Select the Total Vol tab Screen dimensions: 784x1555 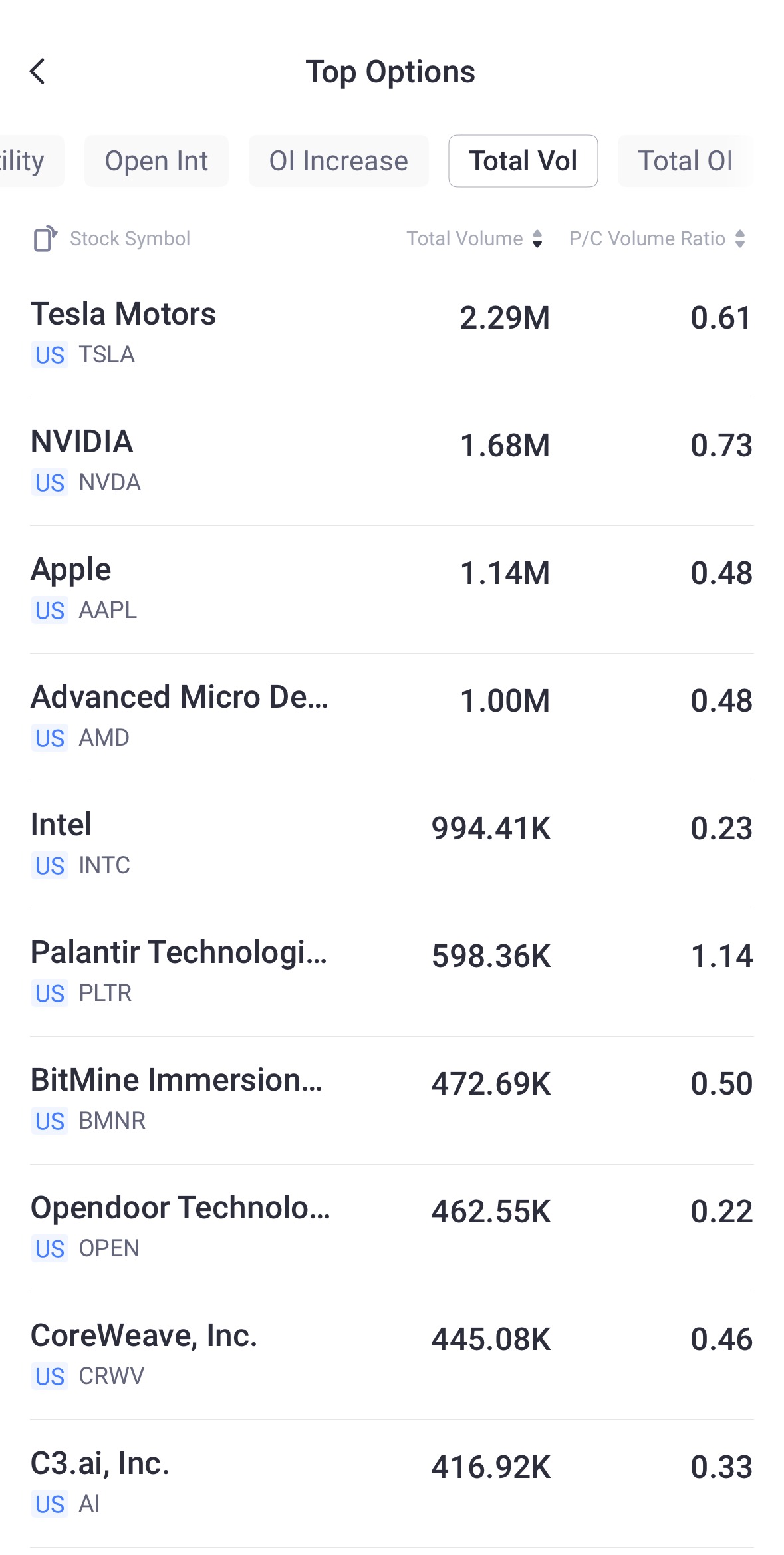point(523,161)
